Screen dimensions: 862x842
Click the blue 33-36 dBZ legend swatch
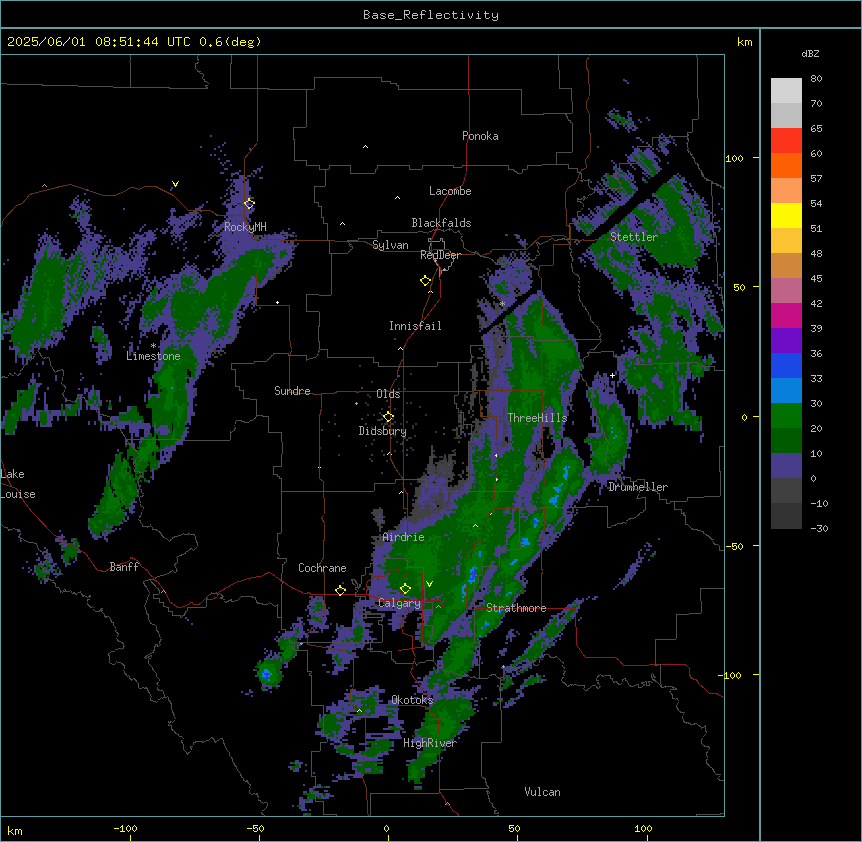[786, 365]
